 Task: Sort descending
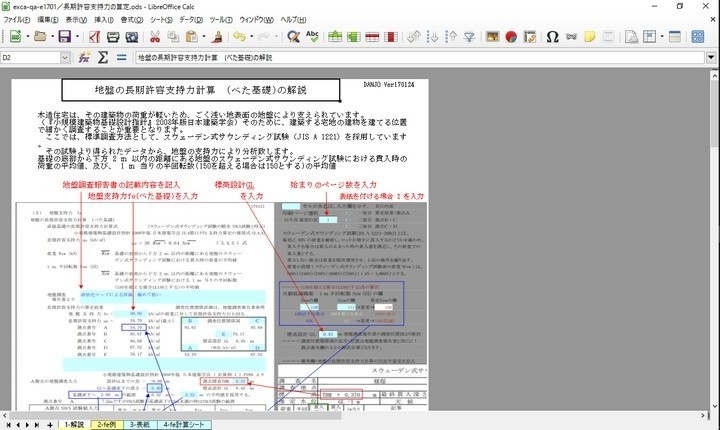pyautogui.click(x=451, y=36)
